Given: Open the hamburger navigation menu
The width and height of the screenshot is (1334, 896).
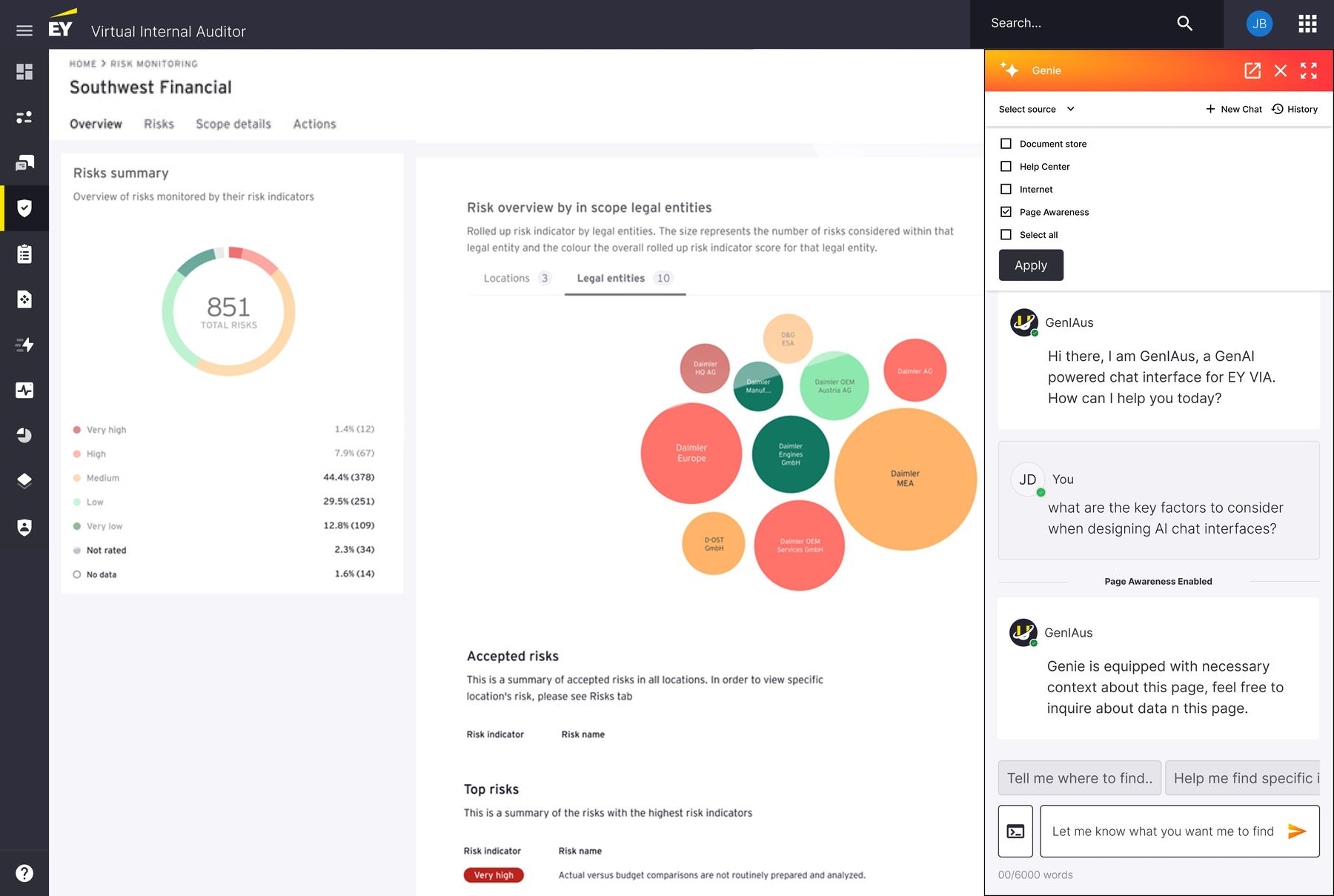Looking at the screenshot, I should (x=24, y=30).
